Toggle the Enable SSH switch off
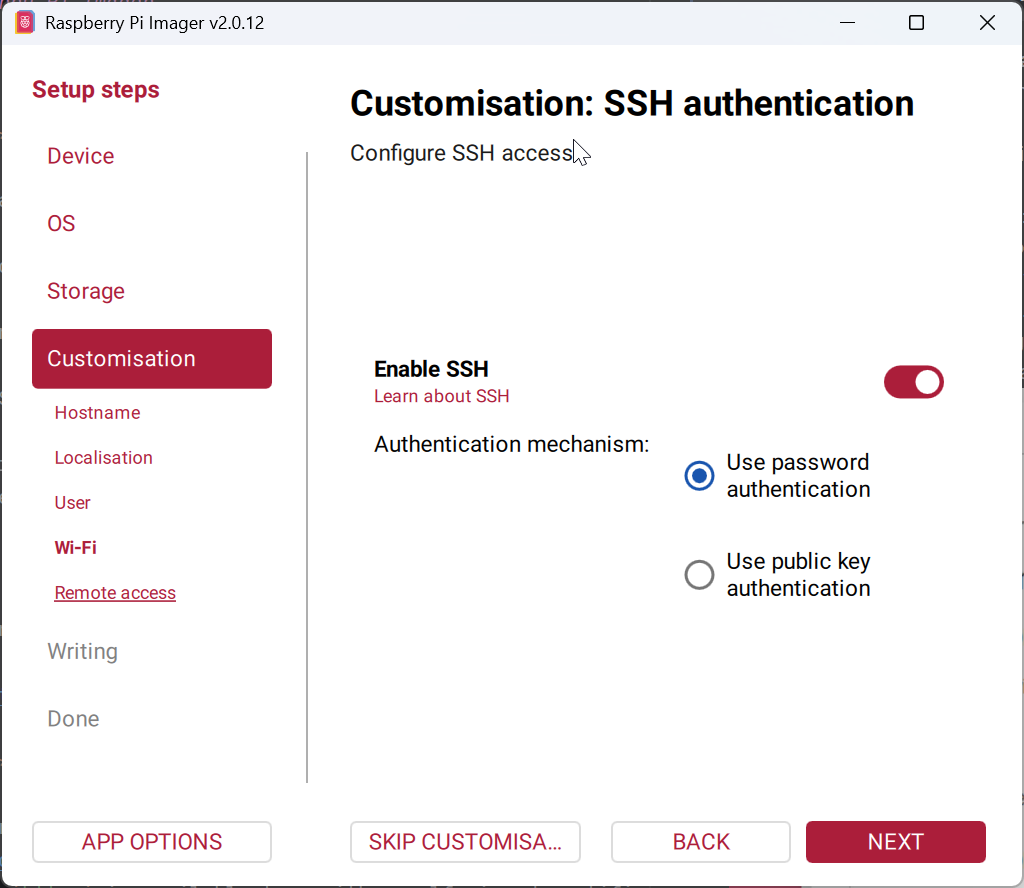1024x888 pixels. (914, 382)
